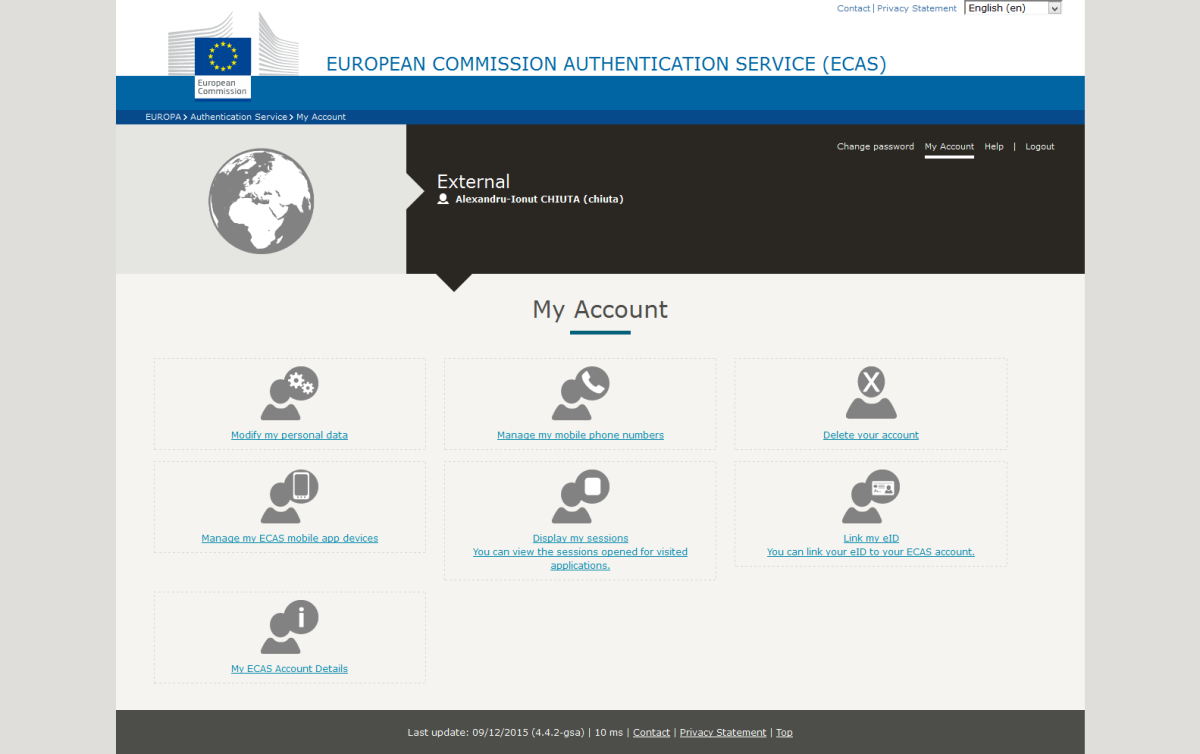
Task: Open Change password
Action: click(875, 146)
